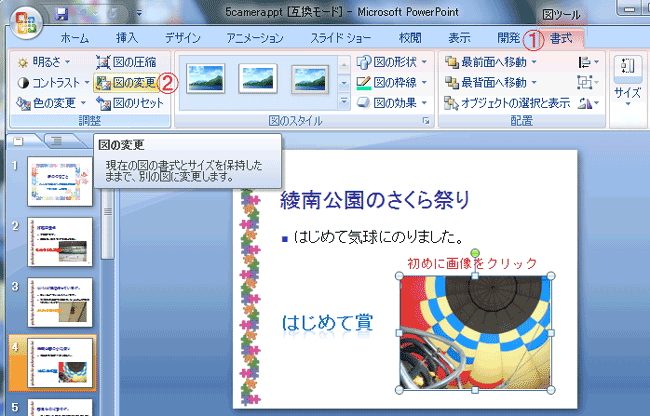Image resolution: width=650 pixels, height=416 pixels.
Task: Open the 図の効果 picture effects menu
Action: [x=392, y=103]
